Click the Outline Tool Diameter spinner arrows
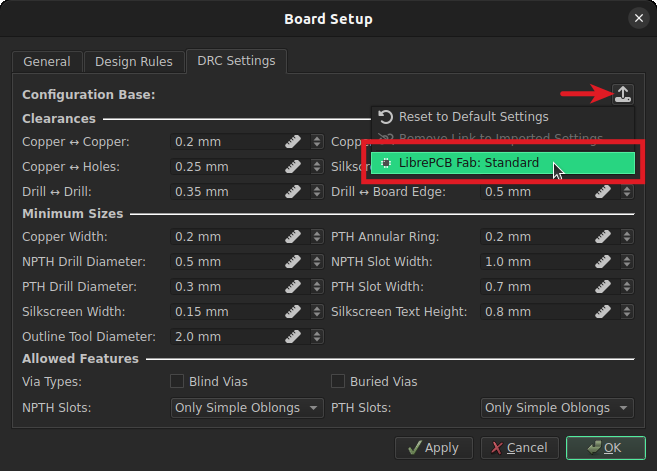Screen dimensions: 657x471 [317, 336]
